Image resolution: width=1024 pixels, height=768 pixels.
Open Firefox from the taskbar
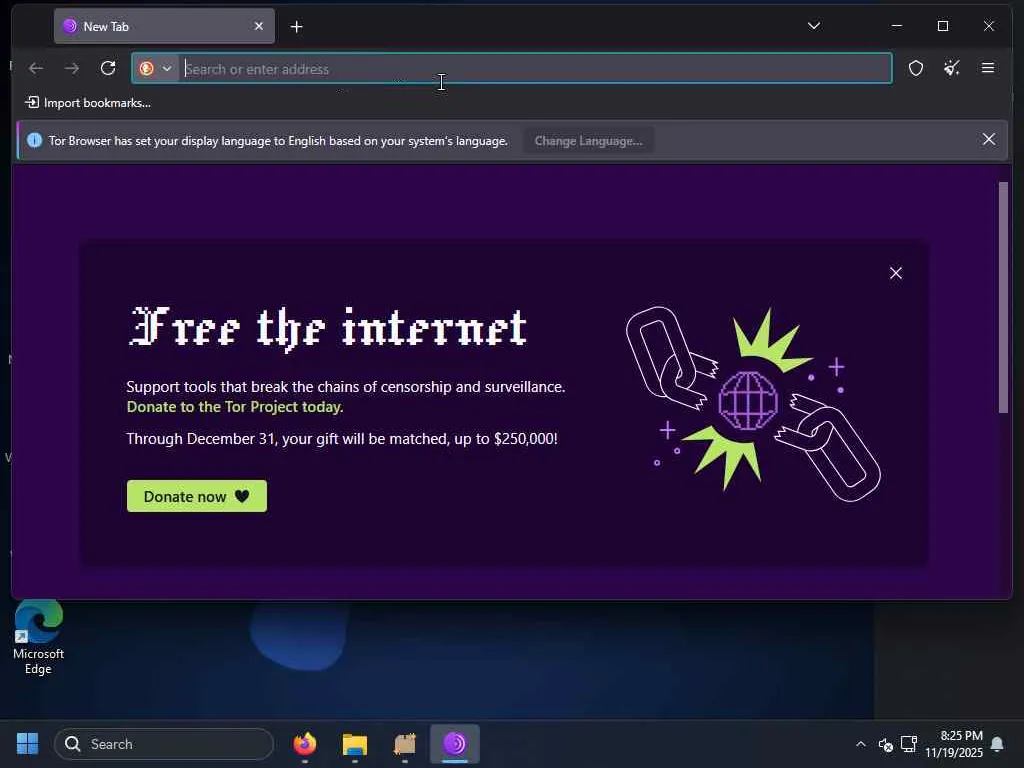pyautogui.click(x=305, y=744)
